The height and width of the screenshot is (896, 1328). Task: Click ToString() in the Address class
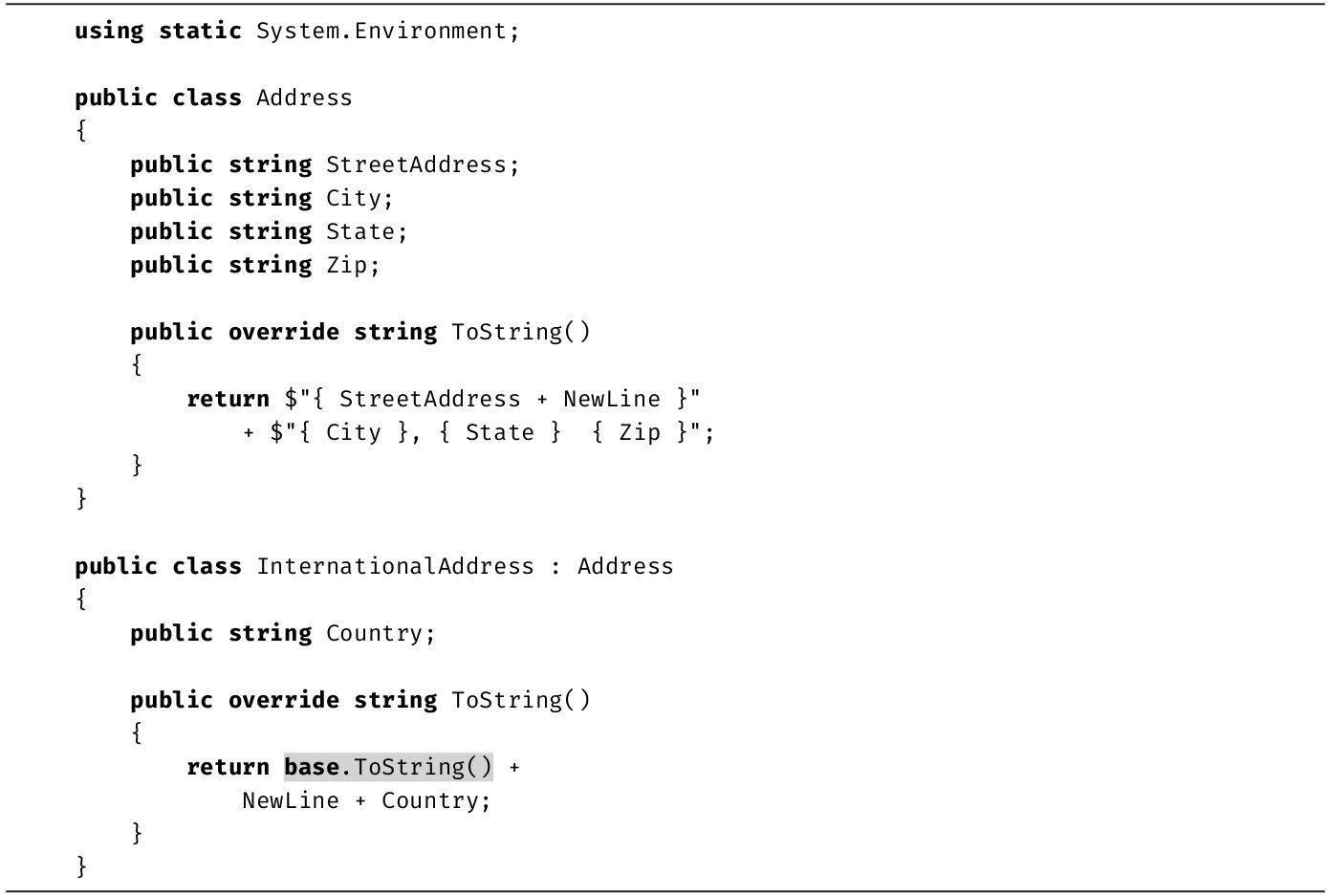[521, 332]
